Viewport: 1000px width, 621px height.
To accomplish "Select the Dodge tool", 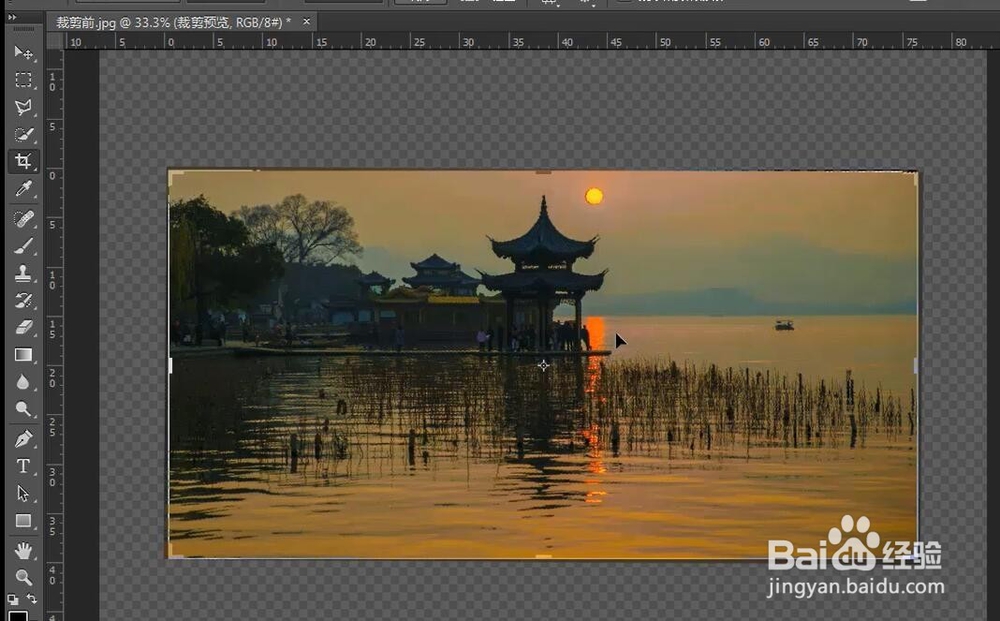I will [x=23, y=409].
